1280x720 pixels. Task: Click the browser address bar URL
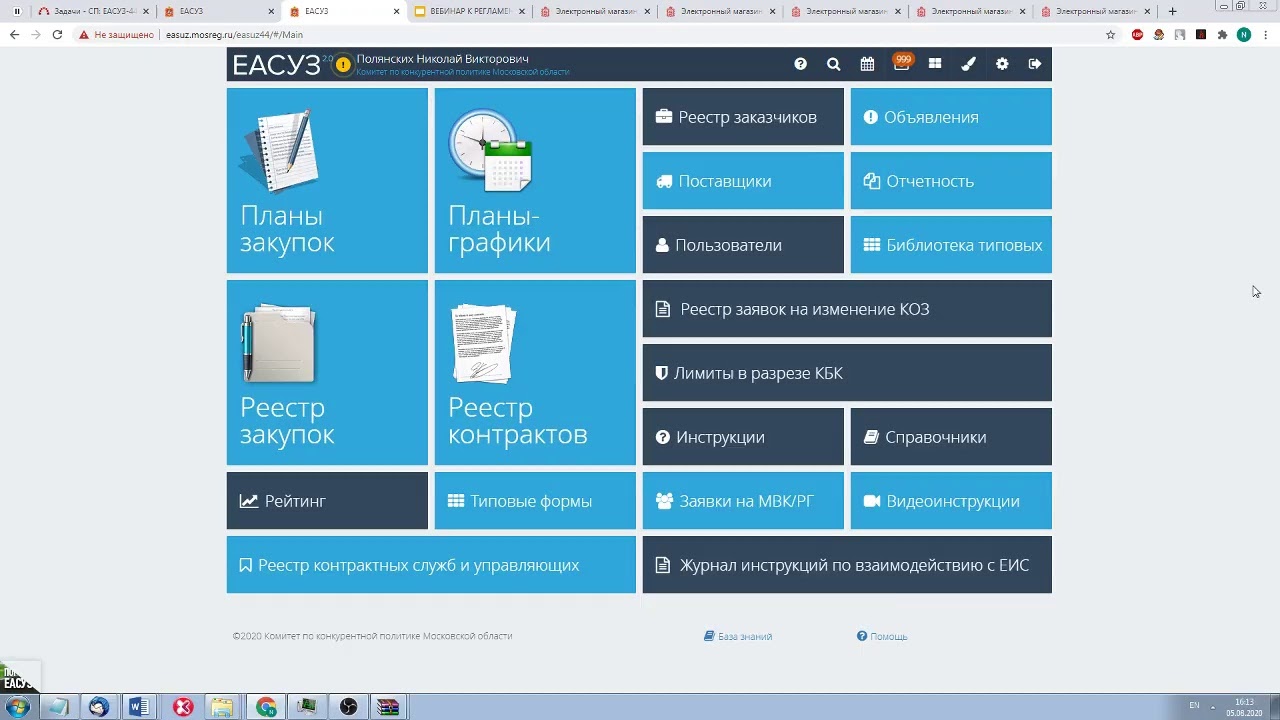[234, 34]
